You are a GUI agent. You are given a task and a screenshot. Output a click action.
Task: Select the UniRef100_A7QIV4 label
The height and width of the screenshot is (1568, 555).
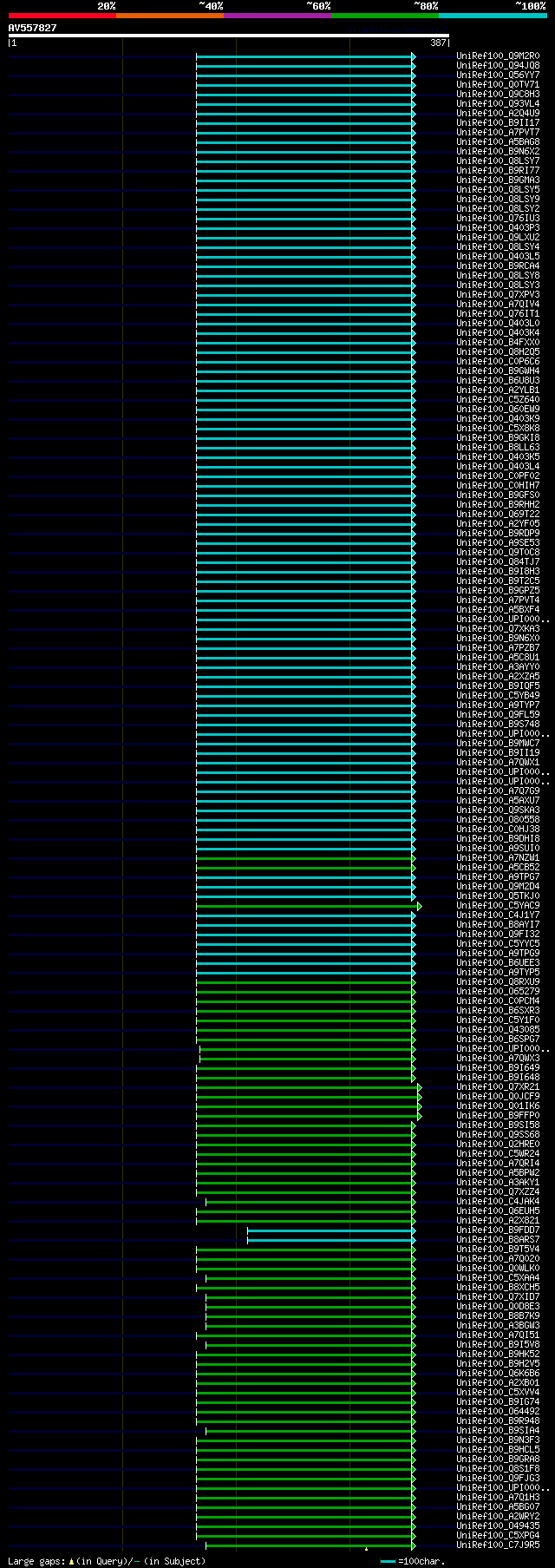(x=498, y=305)
